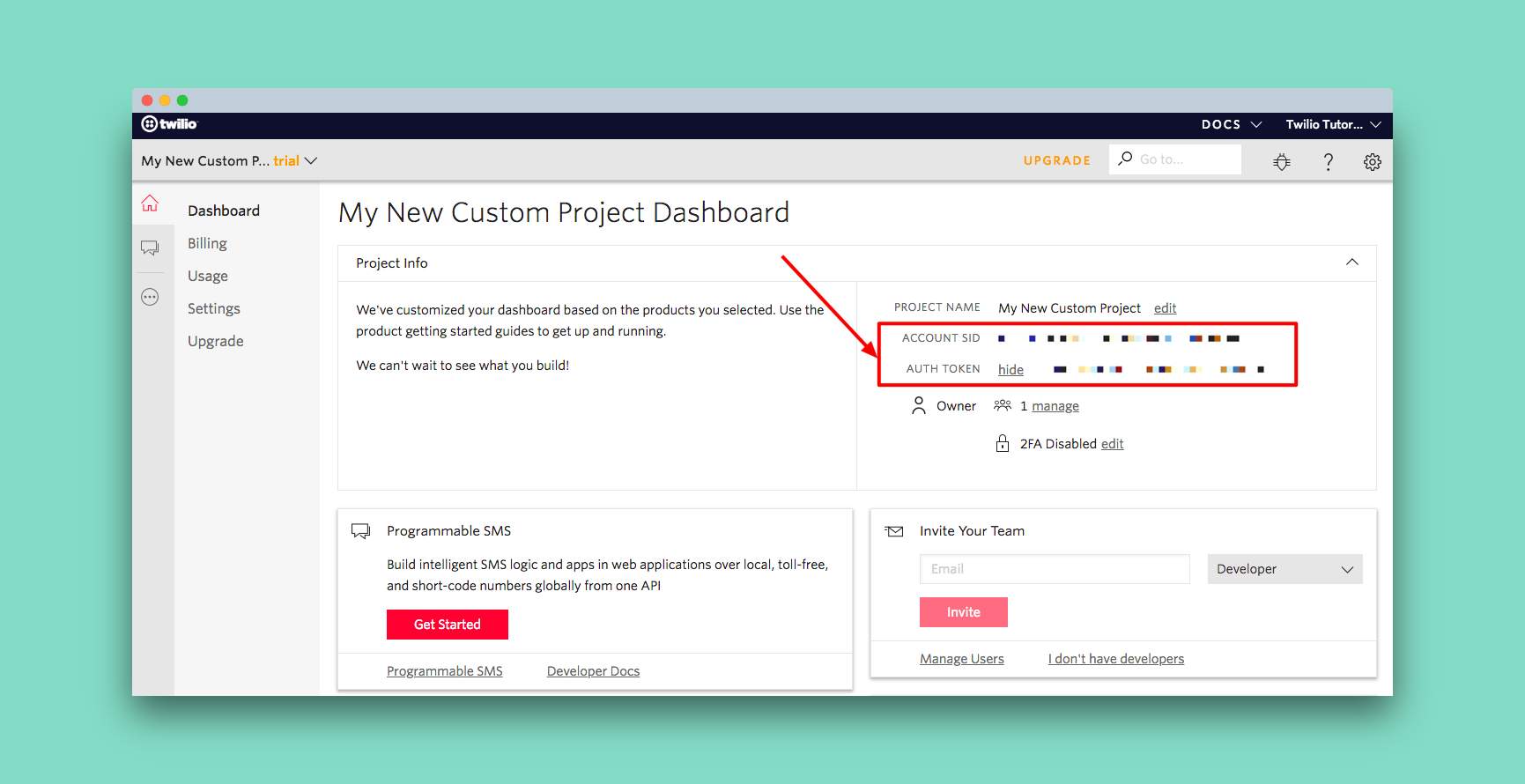This screenshot has width=1525, height=784.
Task: Open the Programmable SMS footer link
Action: (445, 670)
